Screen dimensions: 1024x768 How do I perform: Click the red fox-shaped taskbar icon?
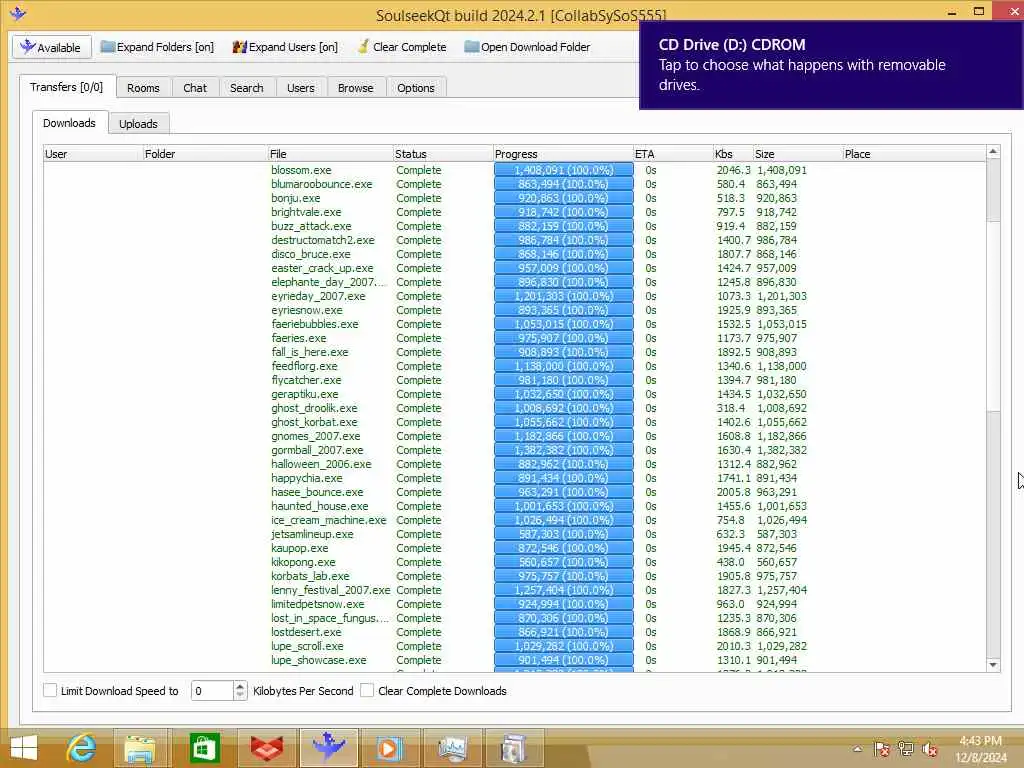[266, 748]
